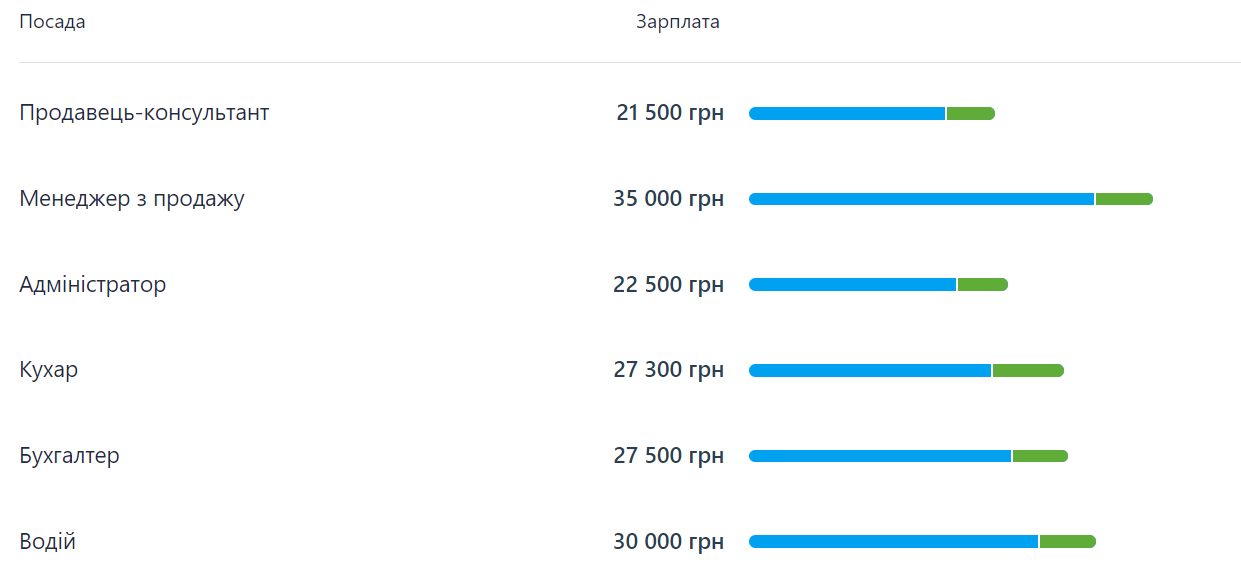Image resolution: width=1241 pixels, height=572 pixels.
Task: Click the 35 000 грн salary value
Action: coord(668,199)
